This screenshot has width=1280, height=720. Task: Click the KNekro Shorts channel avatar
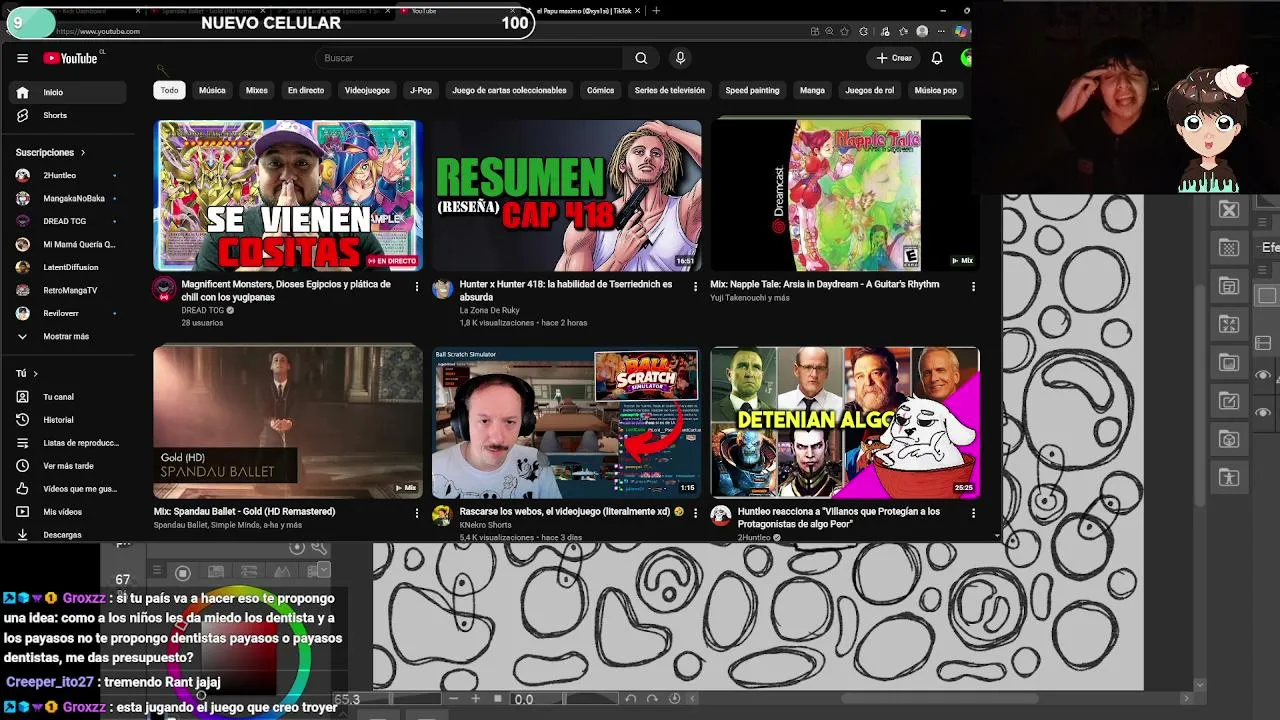[x=442, y=516]
